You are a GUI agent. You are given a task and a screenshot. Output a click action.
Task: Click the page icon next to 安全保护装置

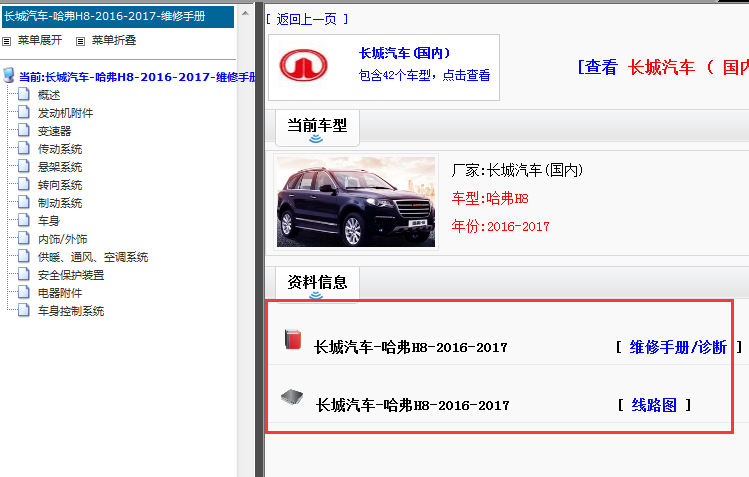[24, 274]
